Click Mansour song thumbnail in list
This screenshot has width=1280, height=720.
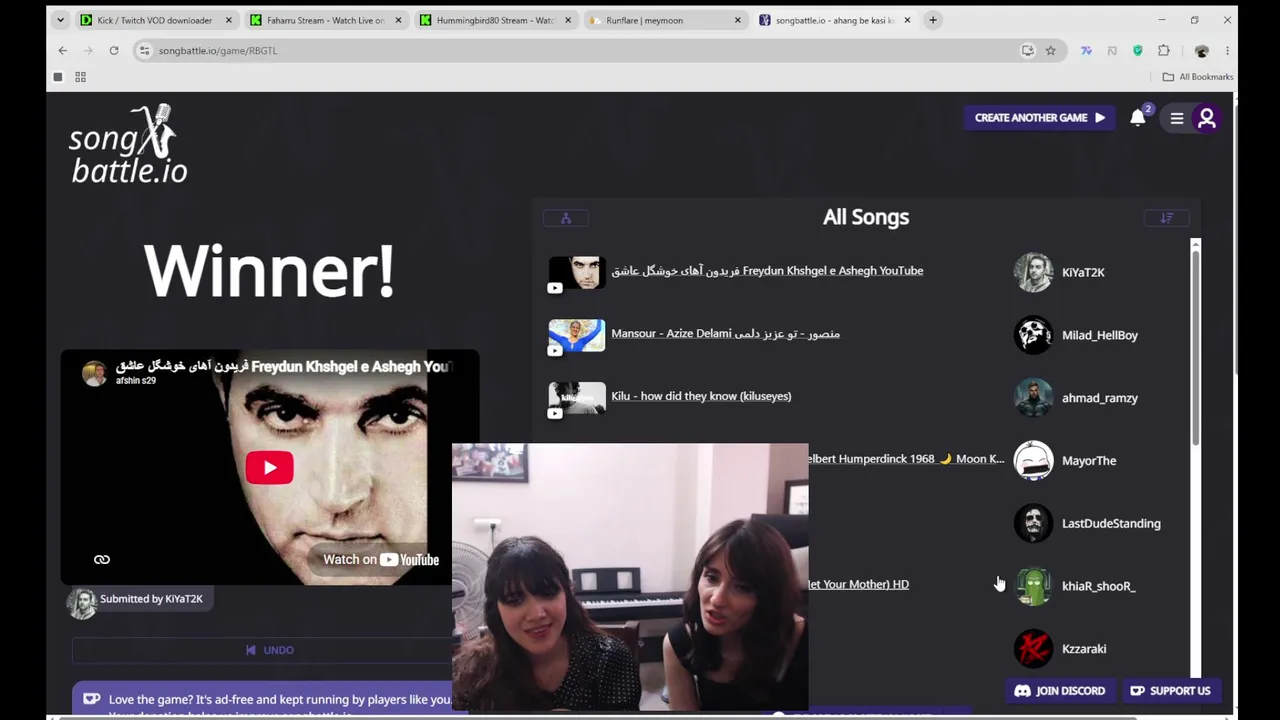(577, 336)
